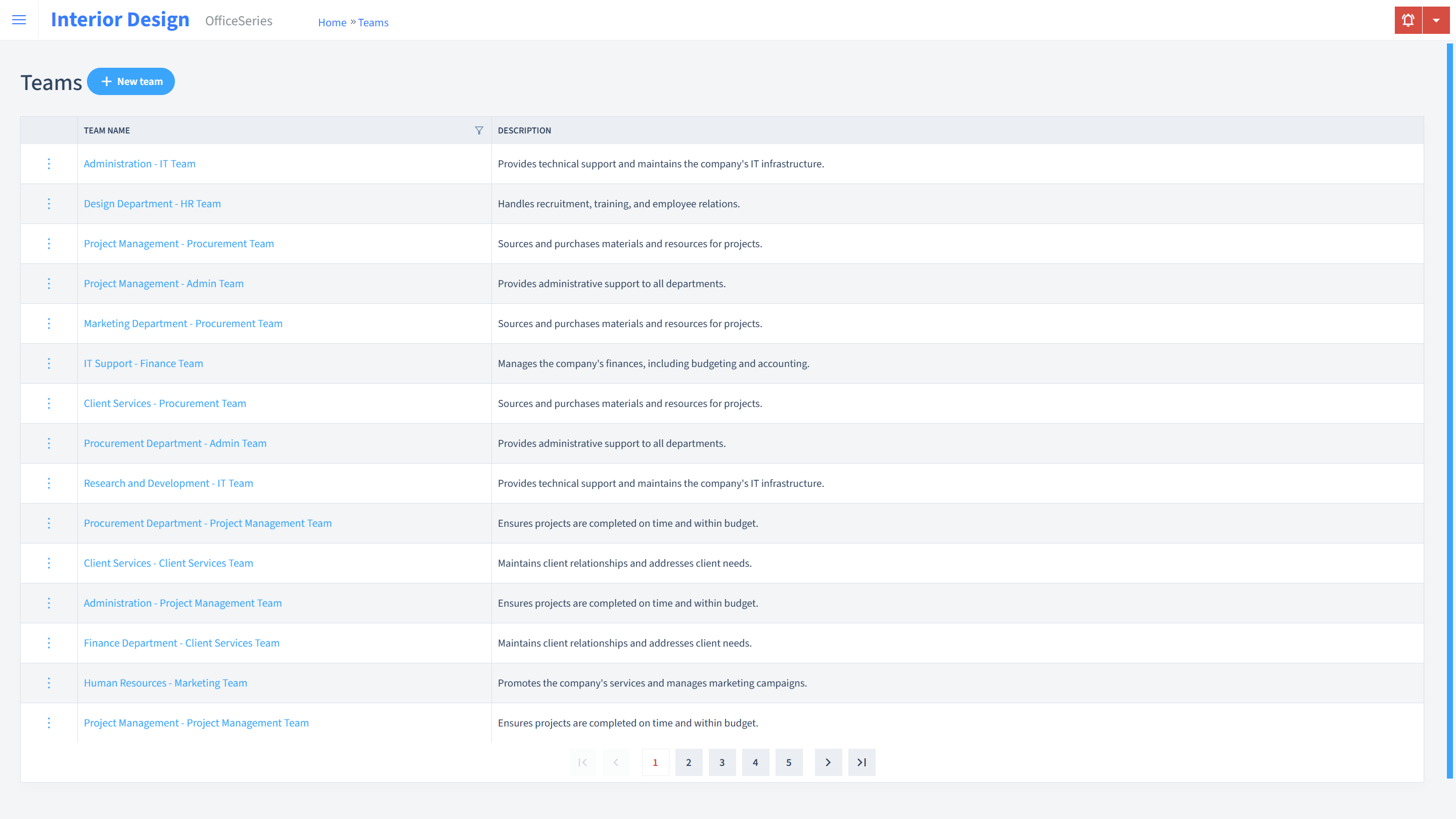Image resolution: width=1456 pixels, height=819 pixels.
Task: Open Interior Design OfficeSeries menu
Action: pyautogui.click(x=18, y=20)
